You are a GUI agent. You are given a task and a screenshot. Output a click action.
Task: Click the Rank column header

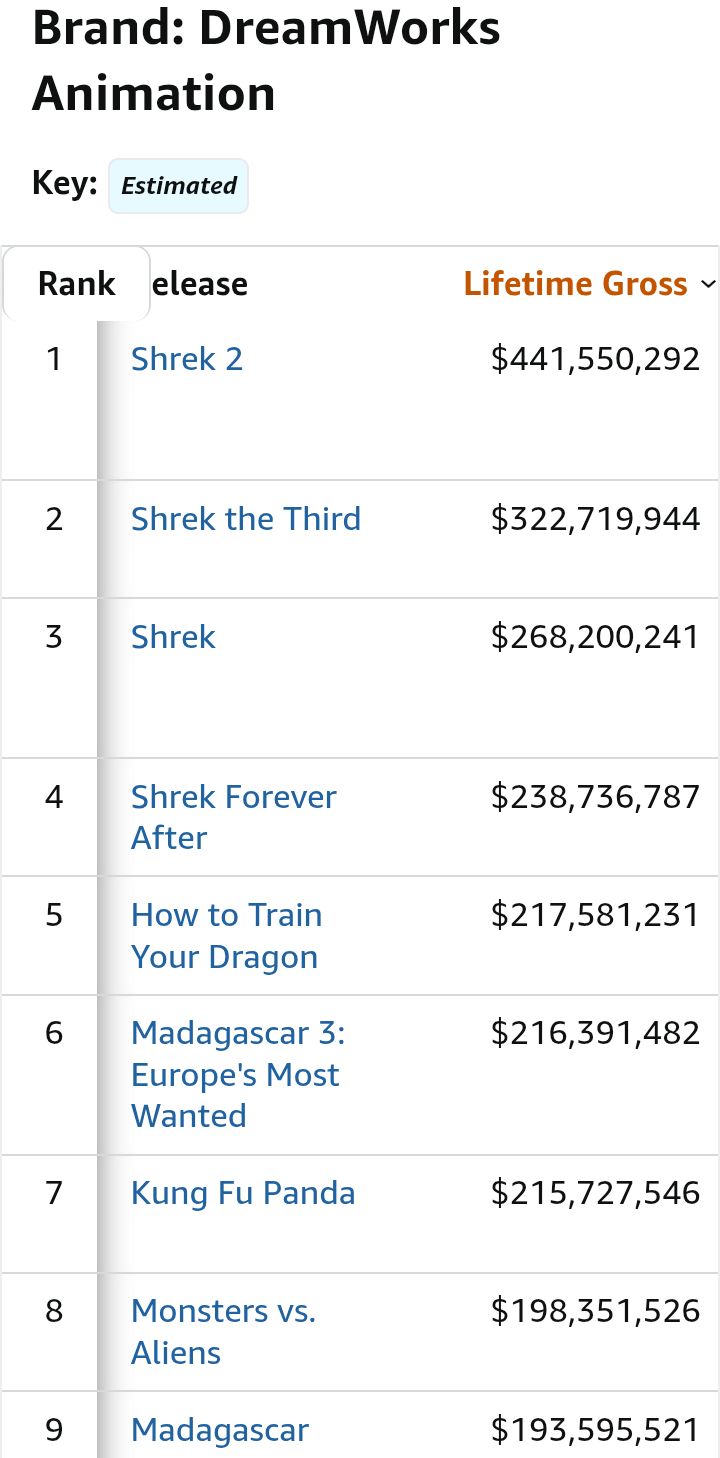pos(77,284)
